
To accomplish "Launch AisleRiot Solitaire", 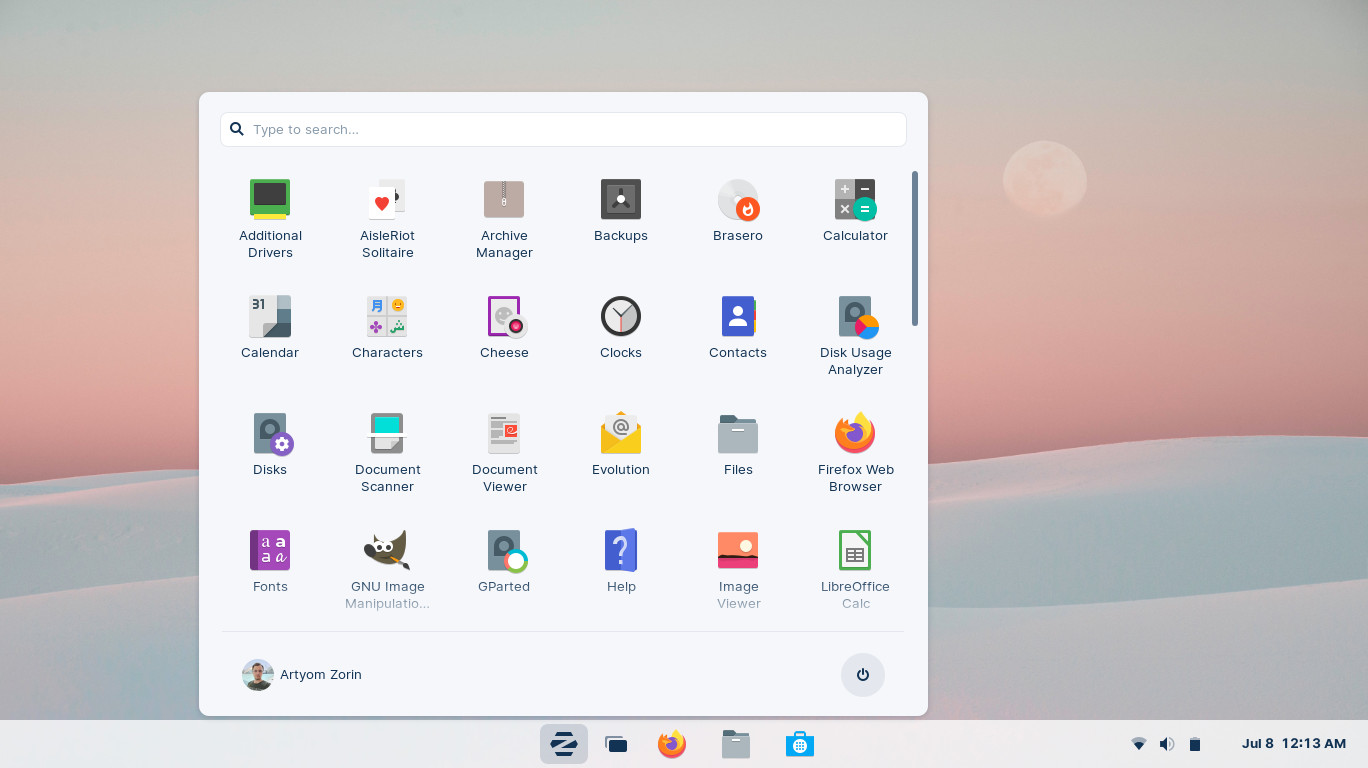I will pos(387,218).
